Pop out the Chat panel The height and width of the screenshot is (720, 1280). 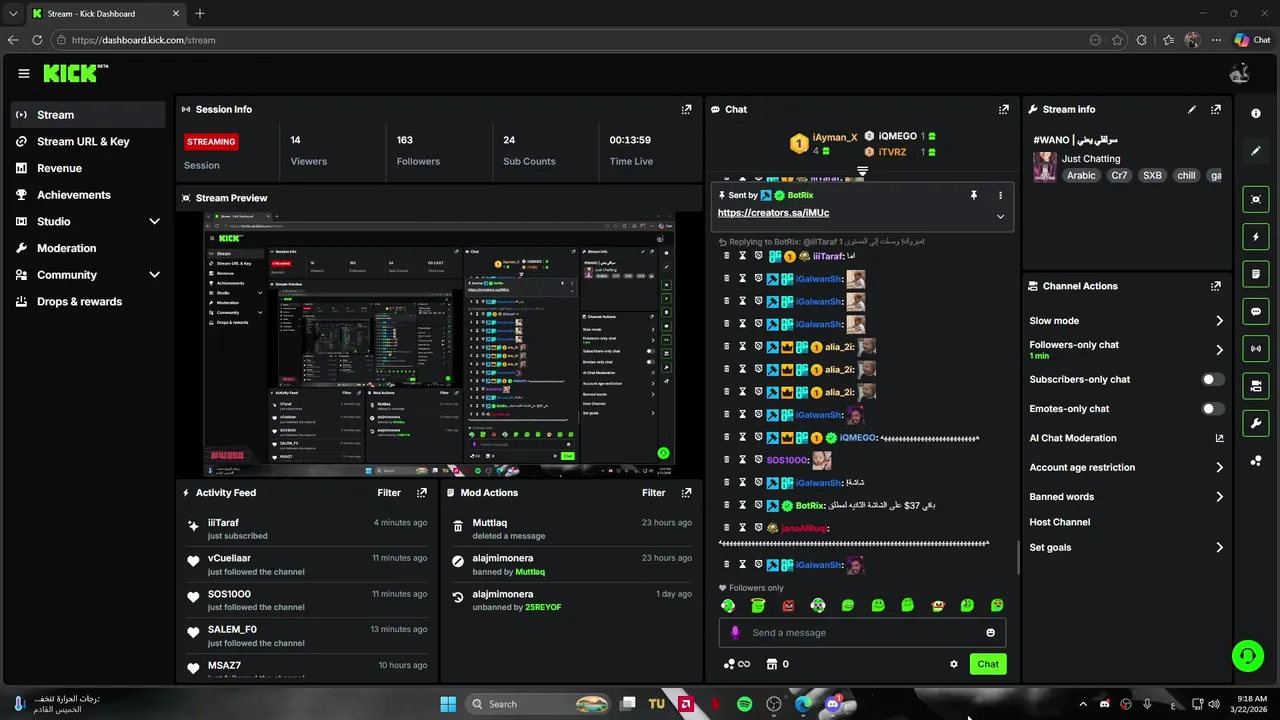pos(1003,109)
